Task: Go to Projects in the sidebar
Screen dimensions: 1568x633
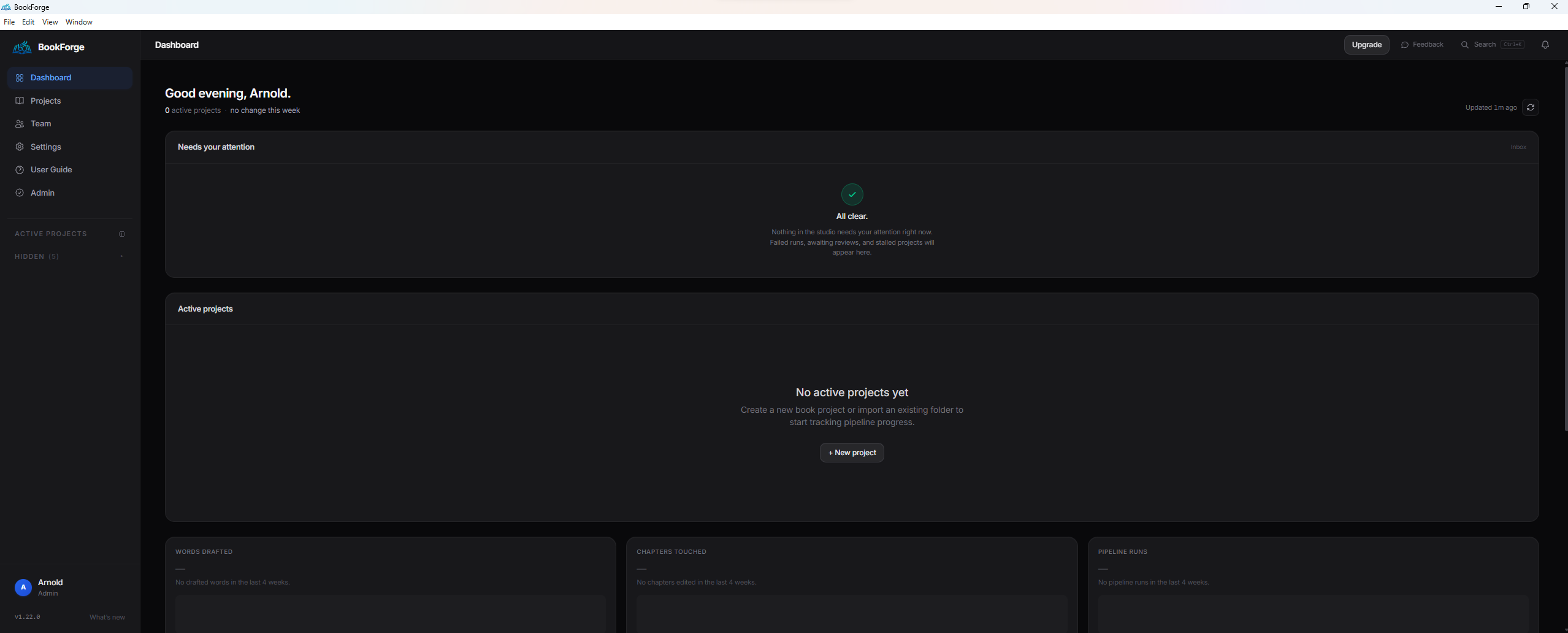Action: 70,101
